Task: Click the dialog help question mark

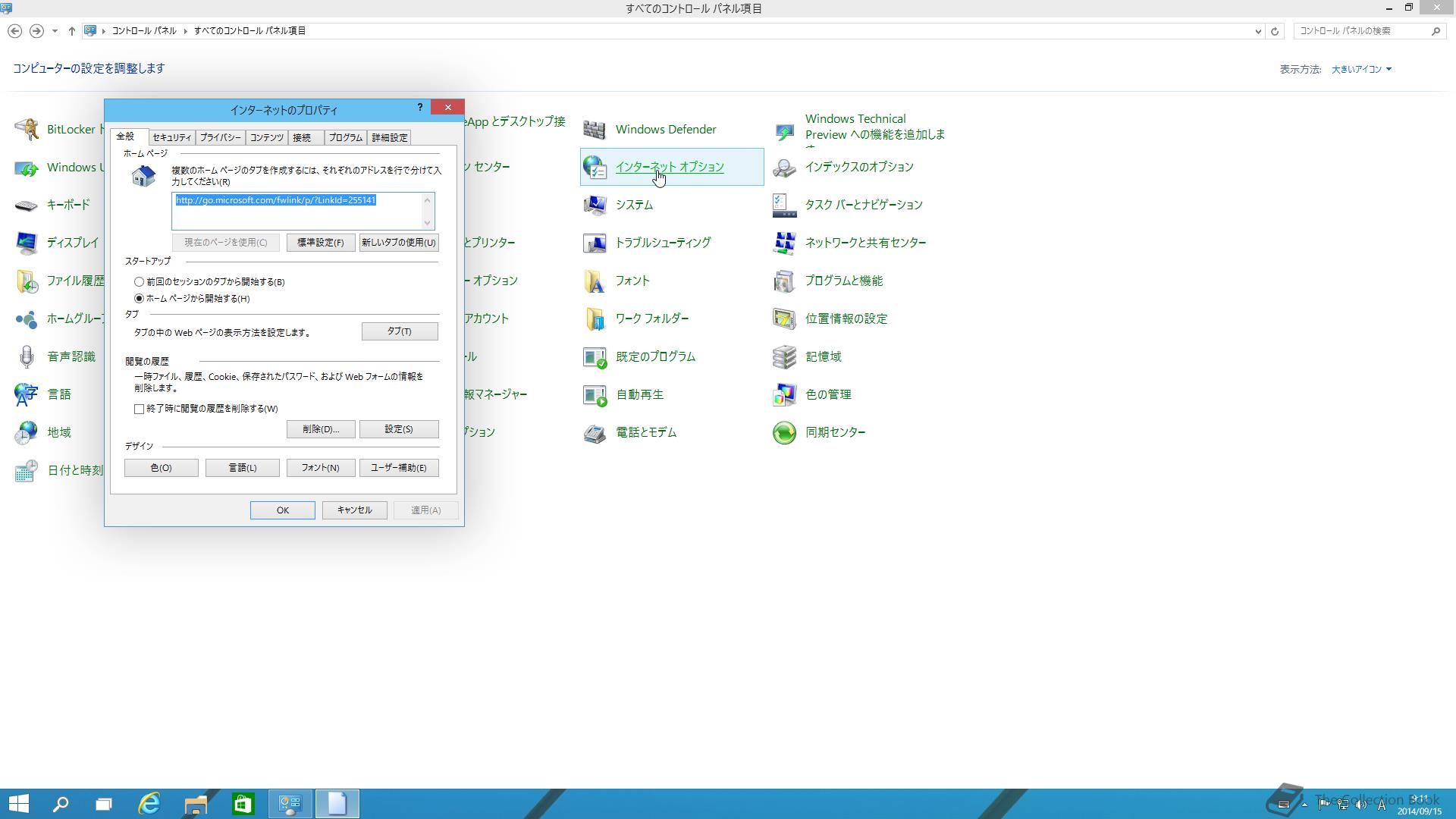Action: pos(420,108)
